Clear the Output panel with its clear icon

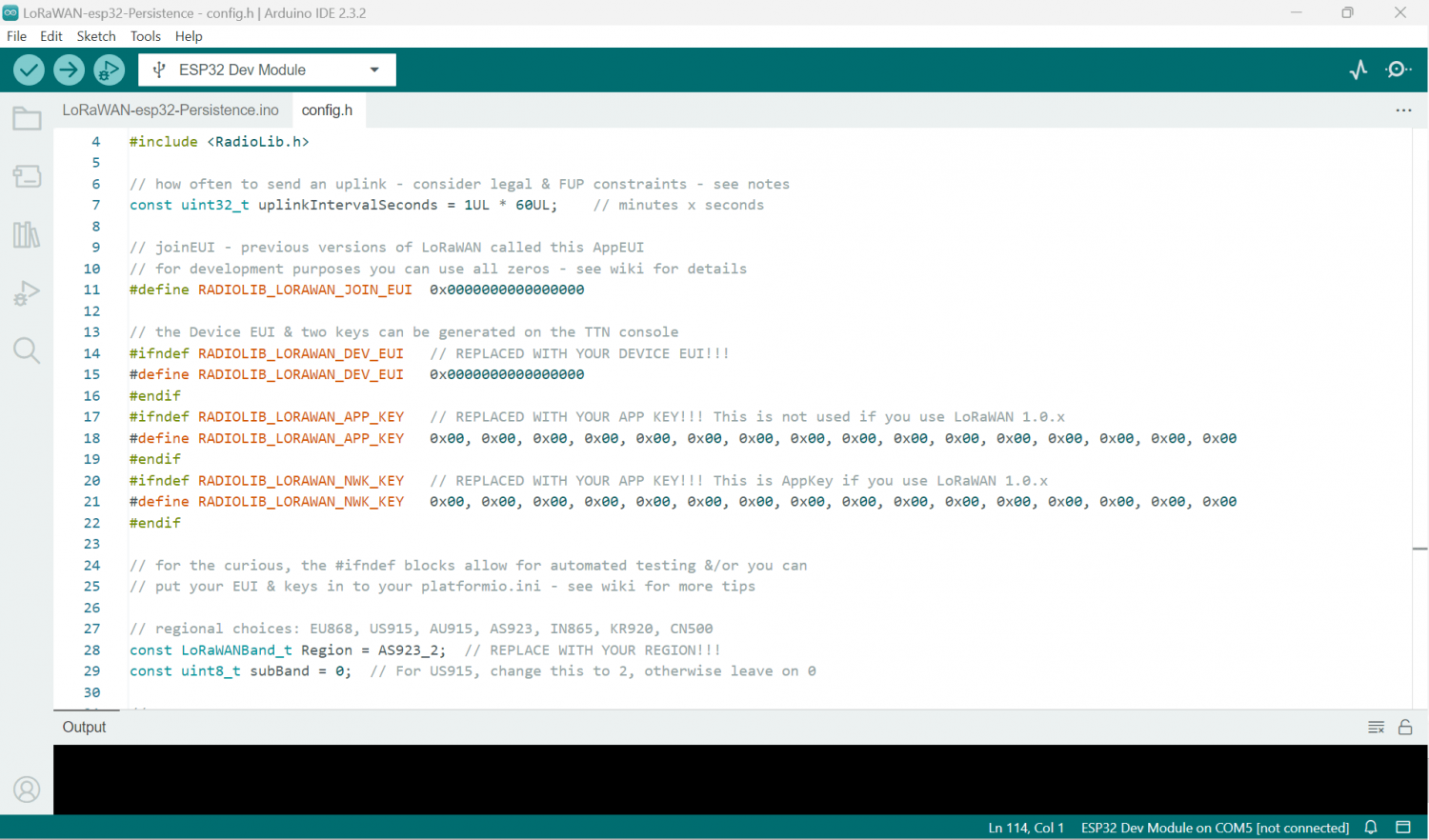(1376, 727)
